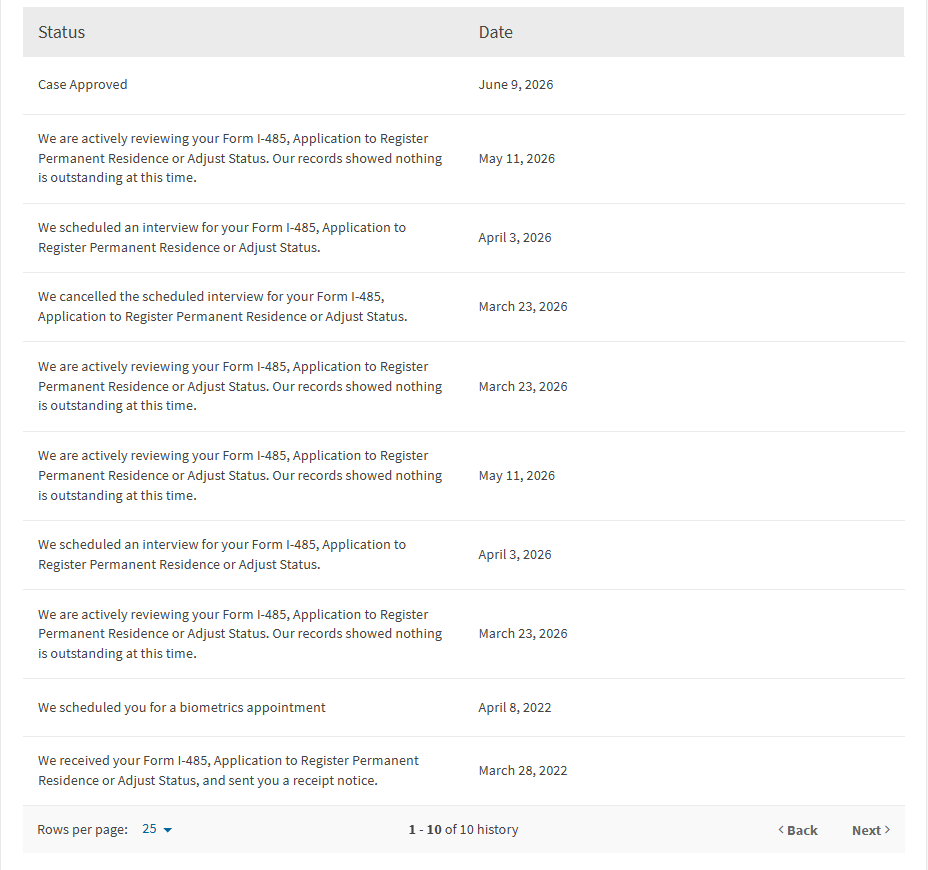Sort by the Status column header
The height and width of the screenshot is (870, 928).
pyautogui.click(x=62, y=32)
